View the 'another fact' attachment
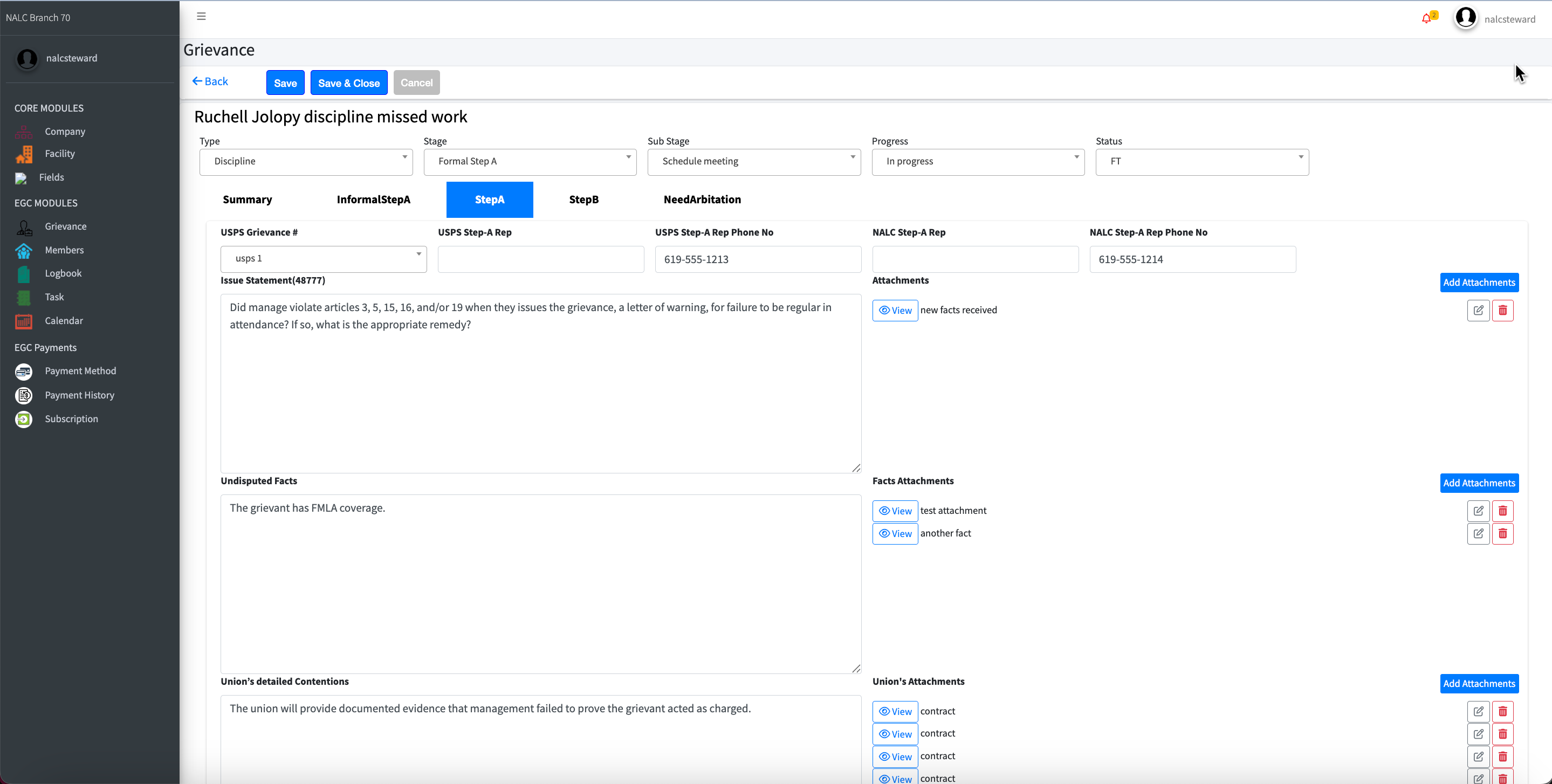1552x784 pixels. tap(895, 533)
